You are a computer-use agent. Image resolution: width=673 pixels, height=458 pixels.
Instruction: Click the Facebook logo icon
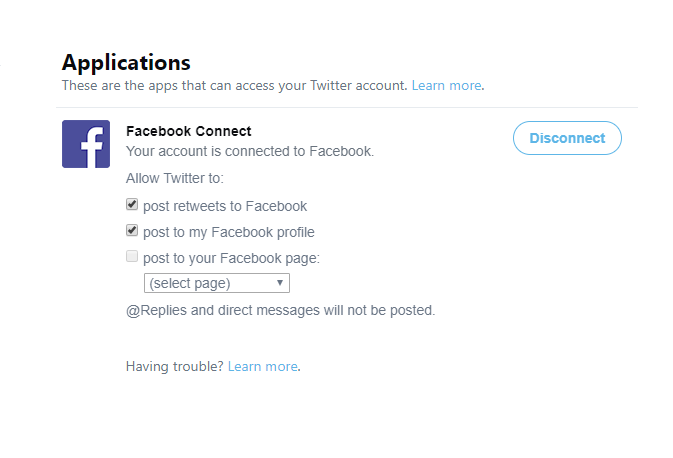[x=86, y=144]
